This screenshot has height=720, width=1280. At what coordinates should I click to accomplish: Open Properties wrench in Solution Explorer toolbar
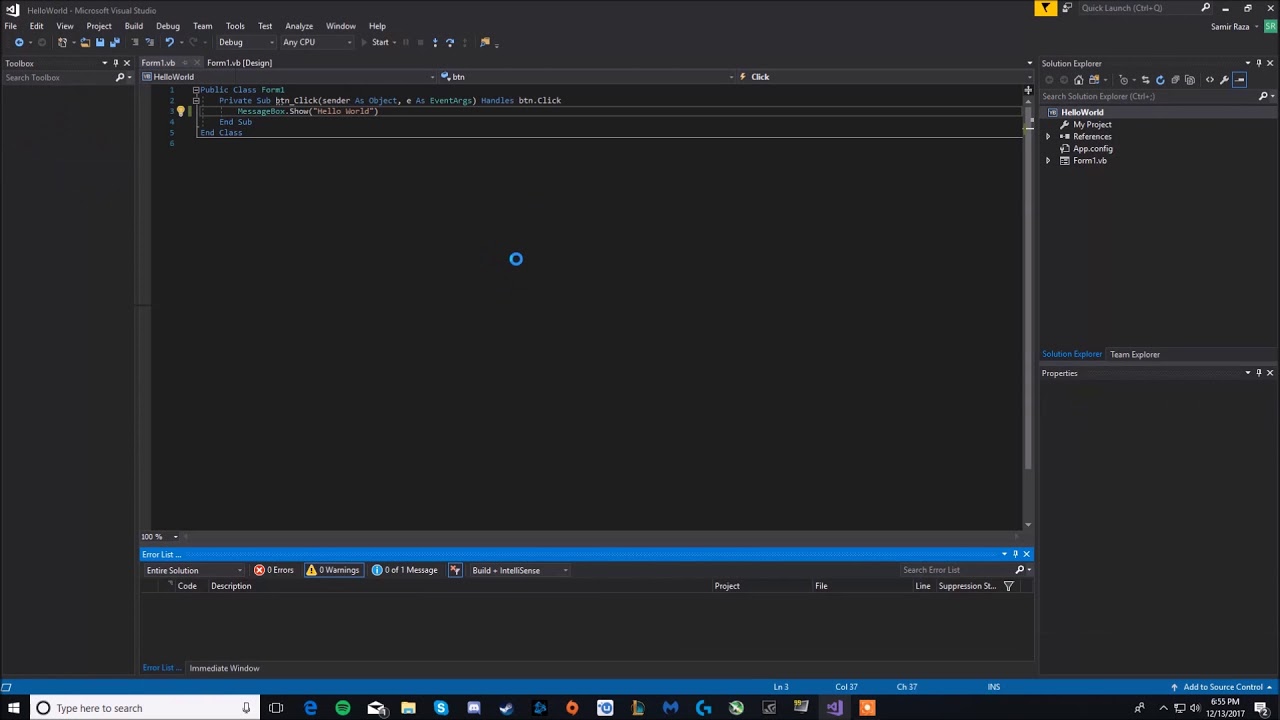click(1224, 80)
